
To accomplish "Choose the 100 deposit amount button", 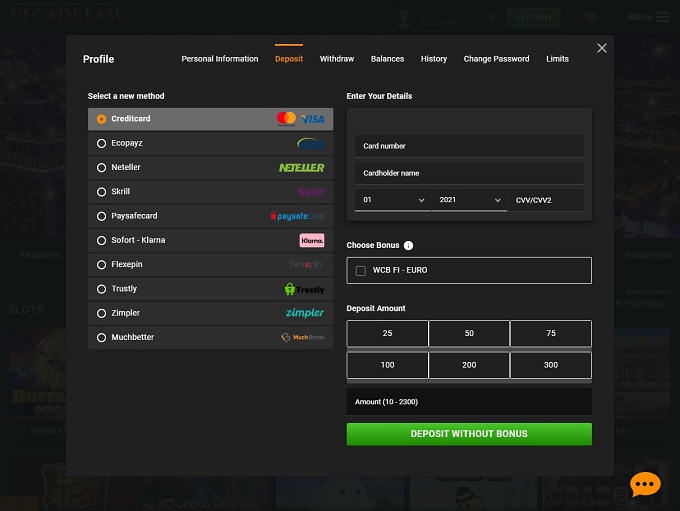I will (387, 365).
